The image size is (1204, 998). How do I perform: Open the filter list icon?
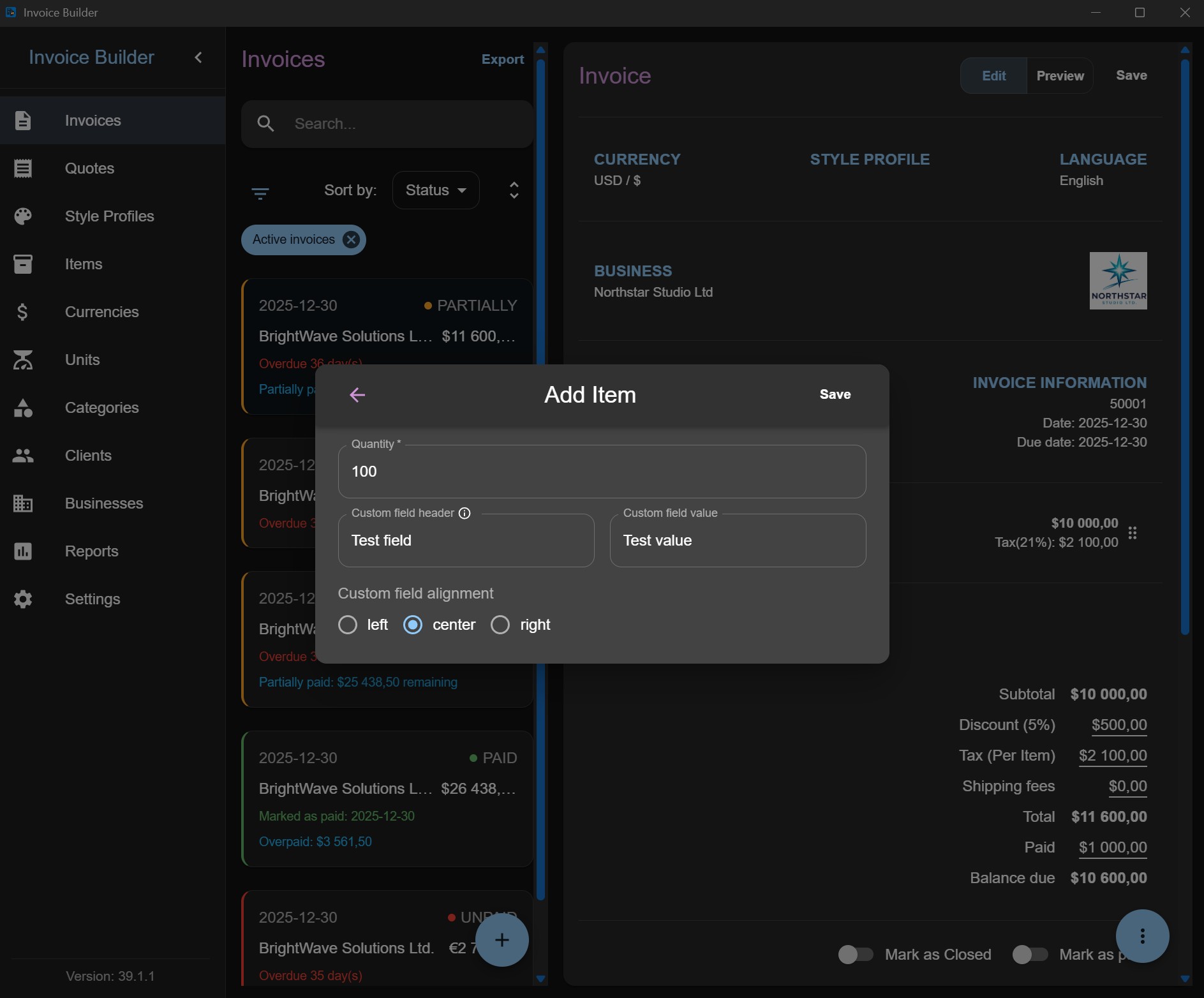pos(260,193)
